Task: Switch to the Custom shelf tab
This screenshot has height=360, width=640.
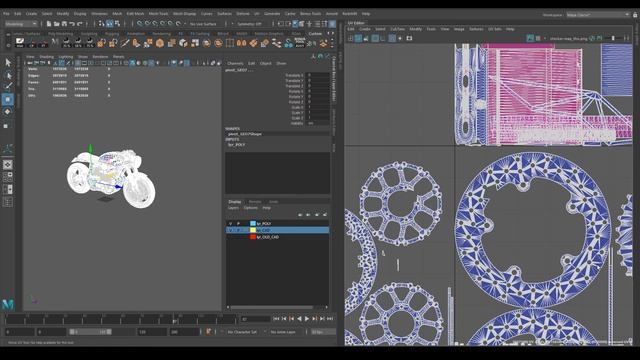Action: tap(315, 33)
